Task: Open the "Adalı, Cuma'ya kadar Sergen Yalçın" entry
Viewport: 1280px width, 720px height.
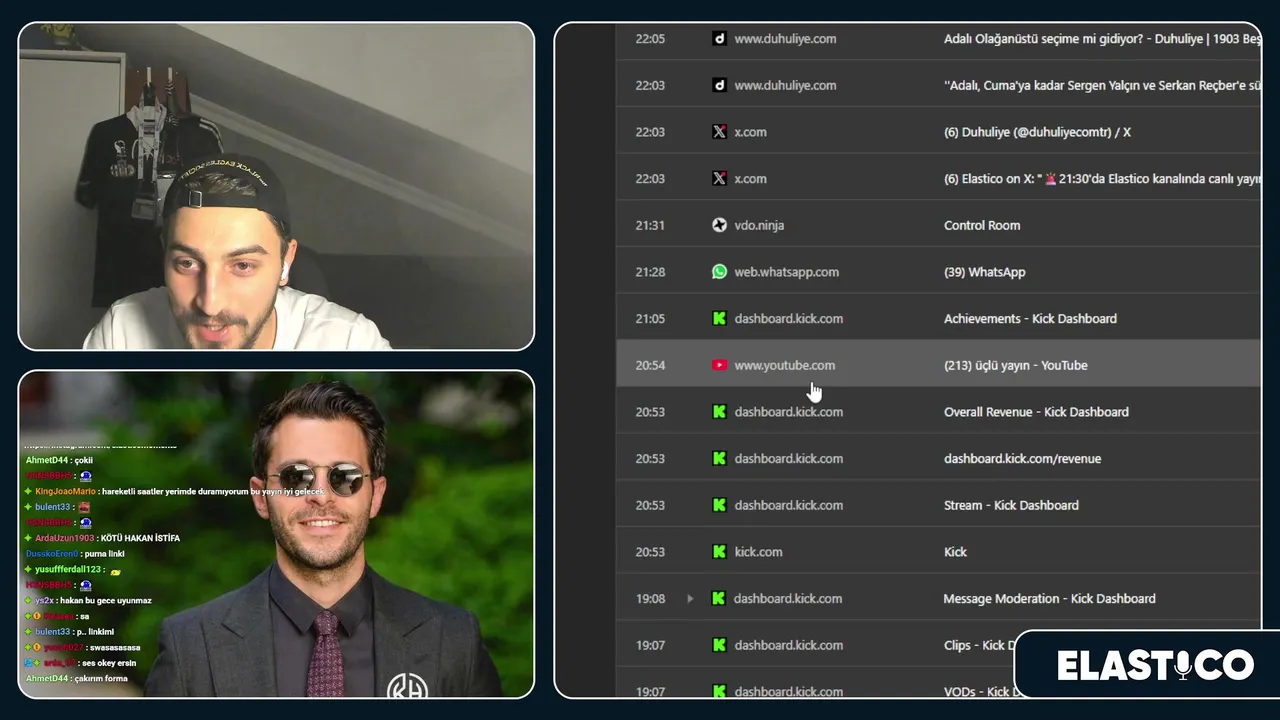Action: (x=1102, y=85)
